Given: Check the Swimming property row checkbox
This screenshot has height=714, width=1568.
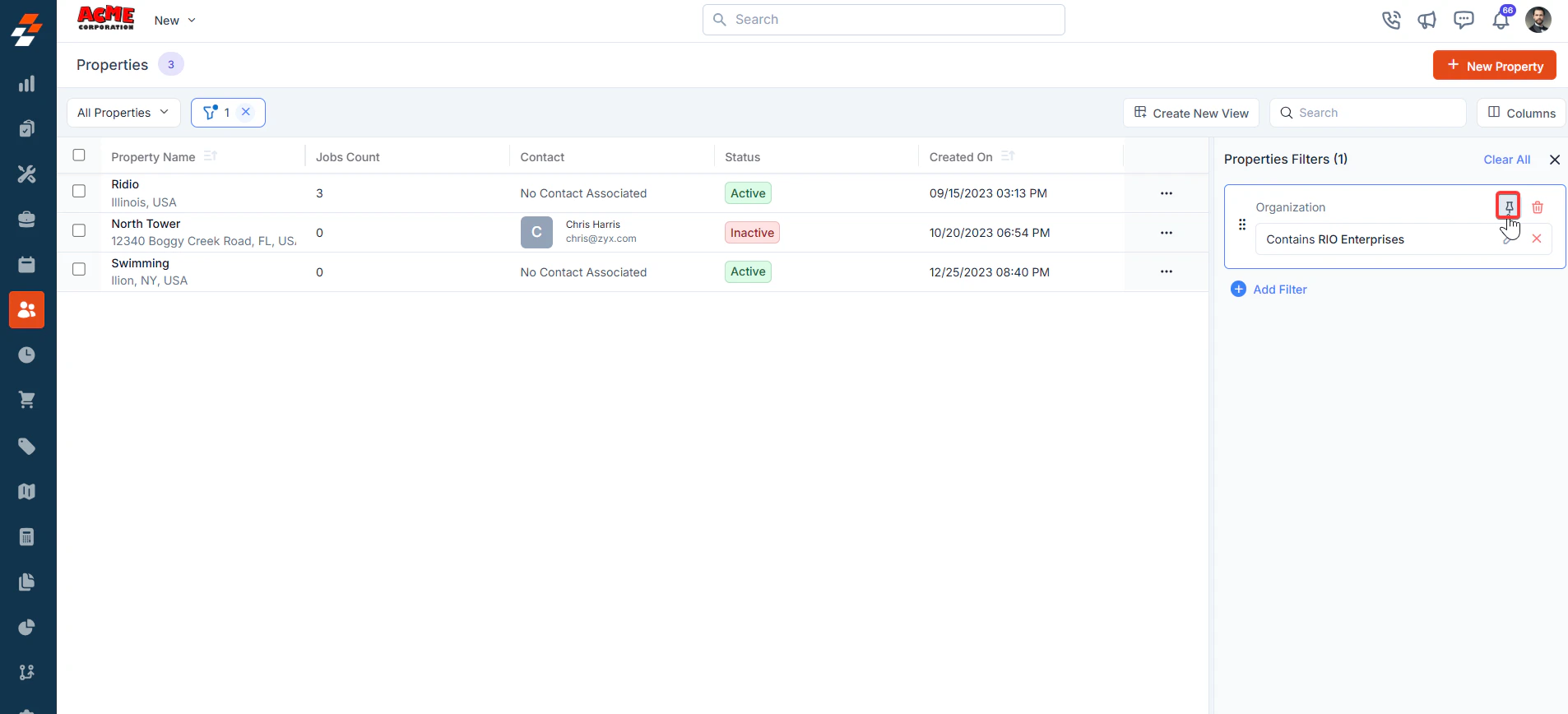Looking at the screenshot, I should [79, 269].
